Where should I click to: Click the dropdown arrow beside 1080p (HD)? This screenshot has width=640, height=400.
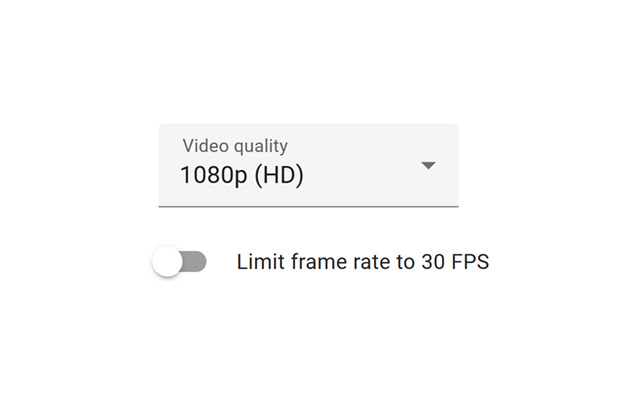click(x=428, y=165)
